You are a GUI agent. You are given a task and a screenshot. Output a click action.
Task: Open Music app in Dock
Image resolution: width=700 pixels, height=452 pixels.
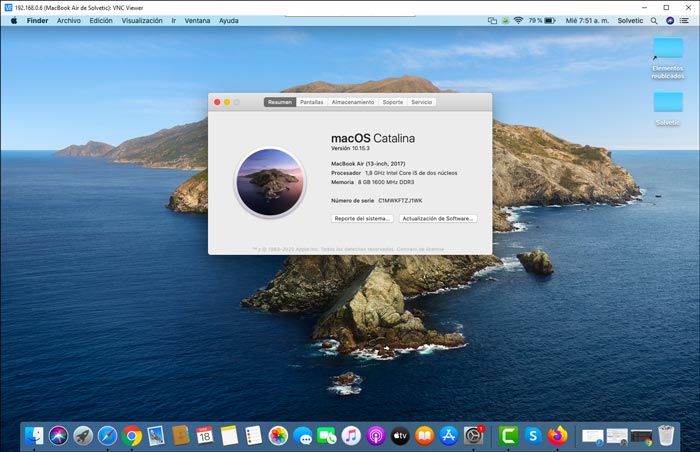(x=351, y=435)
